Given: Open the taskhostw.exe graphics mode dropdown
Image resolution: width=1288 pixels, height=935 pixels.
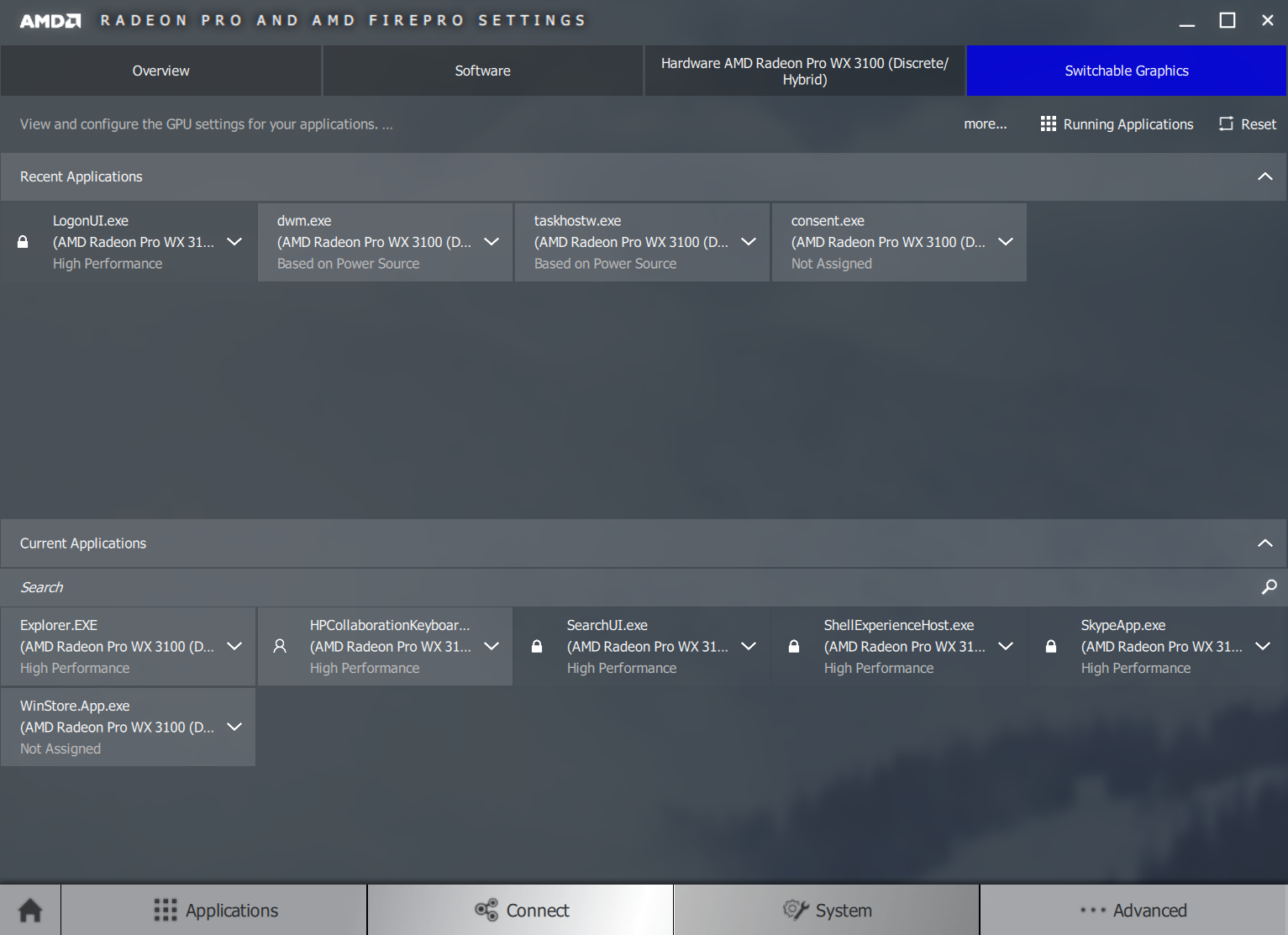Looking at the screenshot, I should 749,242.
